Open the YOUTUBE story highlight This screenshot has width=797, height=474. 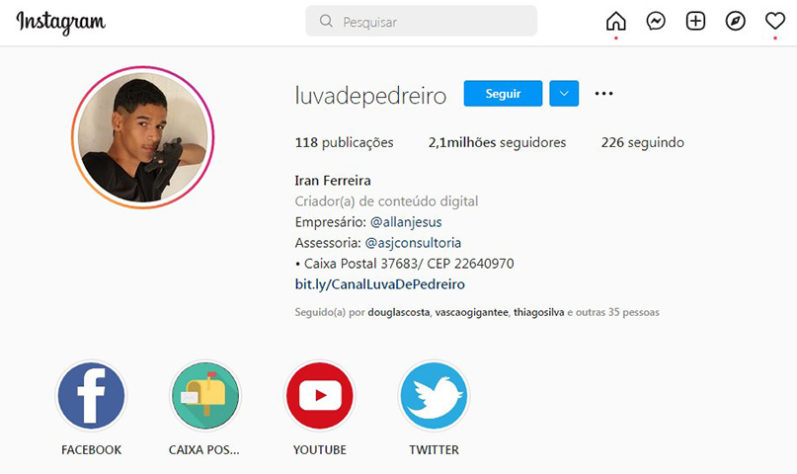[320, 396]
